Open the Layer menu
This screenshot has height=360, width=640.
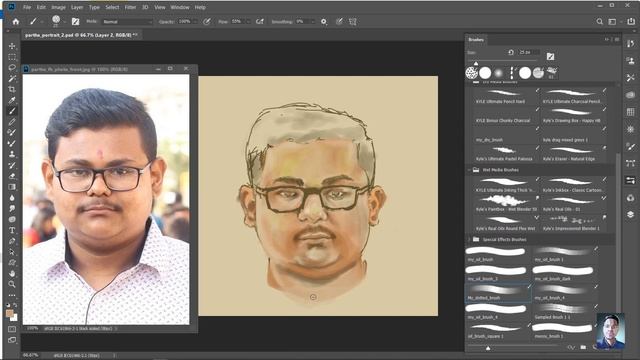tap(77, 7)
